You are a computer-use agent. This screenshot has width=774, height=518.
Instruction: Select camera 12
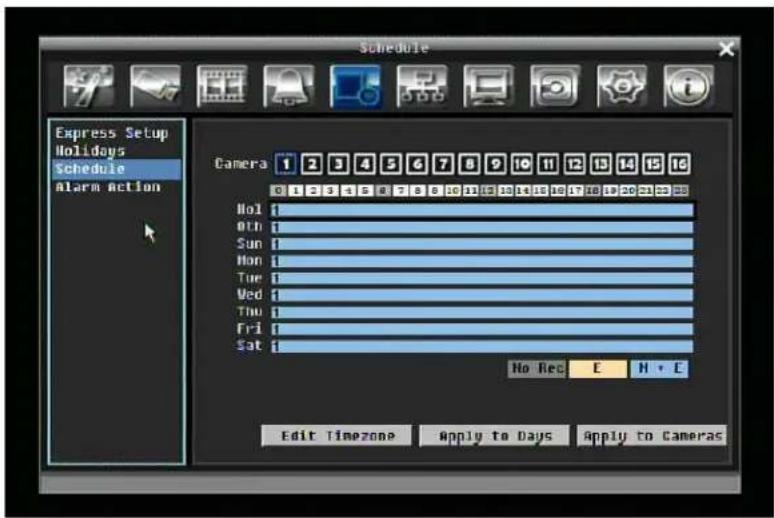point(574,164)
